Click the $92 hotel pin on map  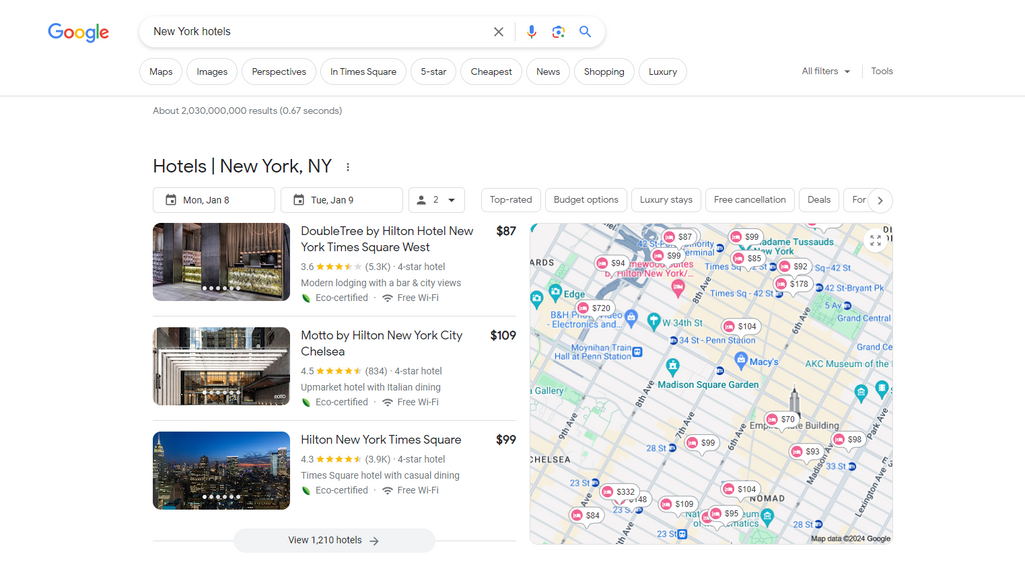(794, 266)
